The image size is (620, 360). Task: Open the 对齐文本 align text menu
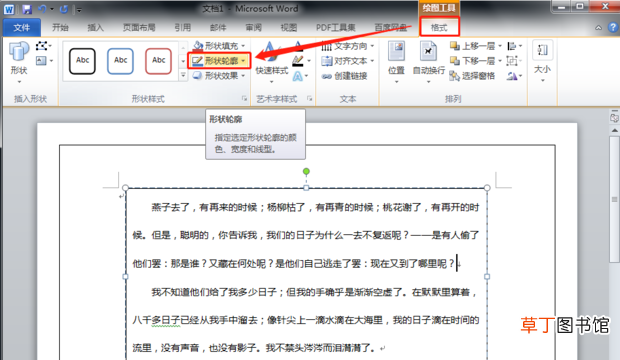point(348,61)
